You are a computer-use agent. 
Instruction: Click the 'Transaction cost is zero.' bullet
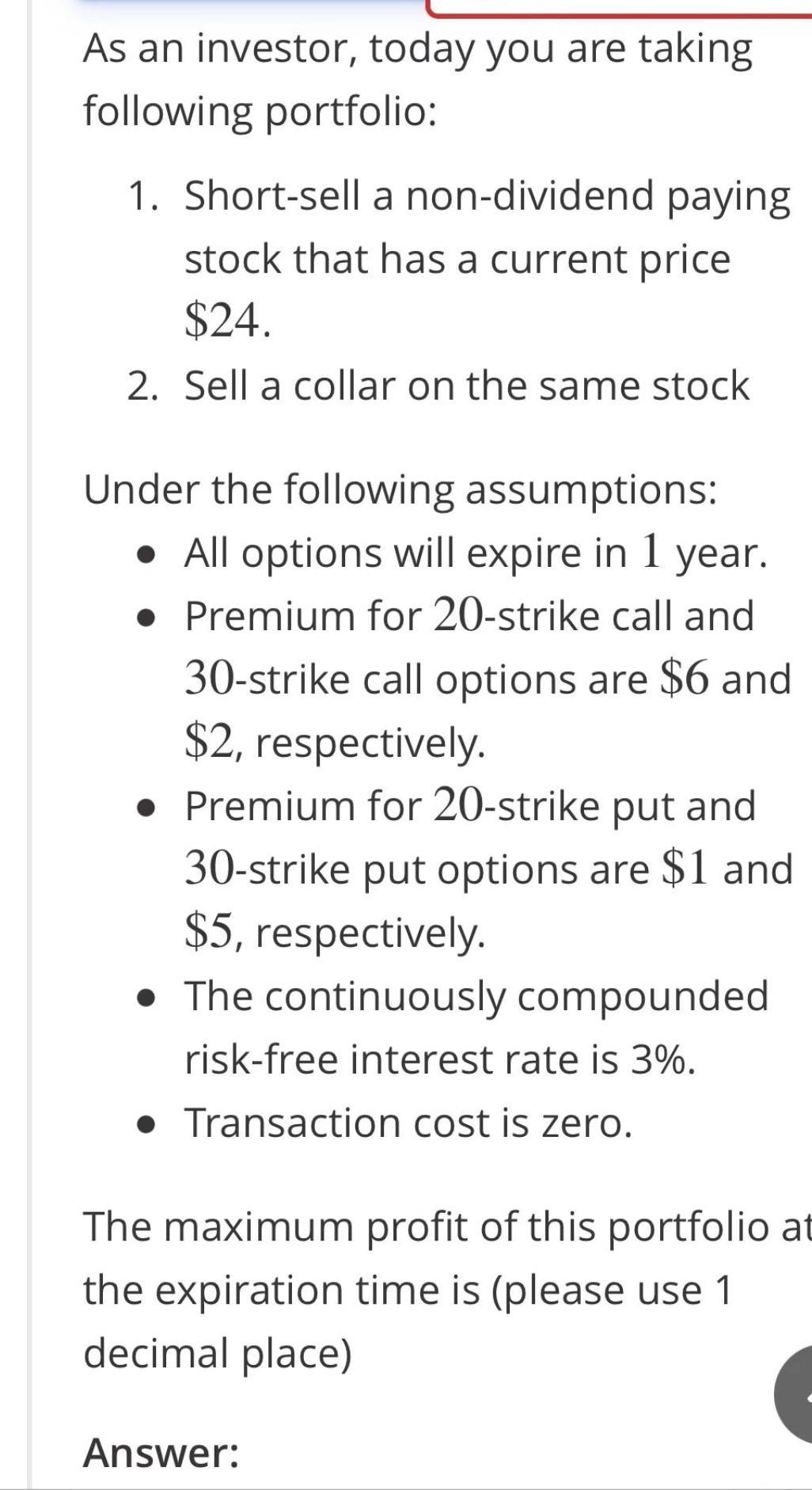click(408, 1123)
